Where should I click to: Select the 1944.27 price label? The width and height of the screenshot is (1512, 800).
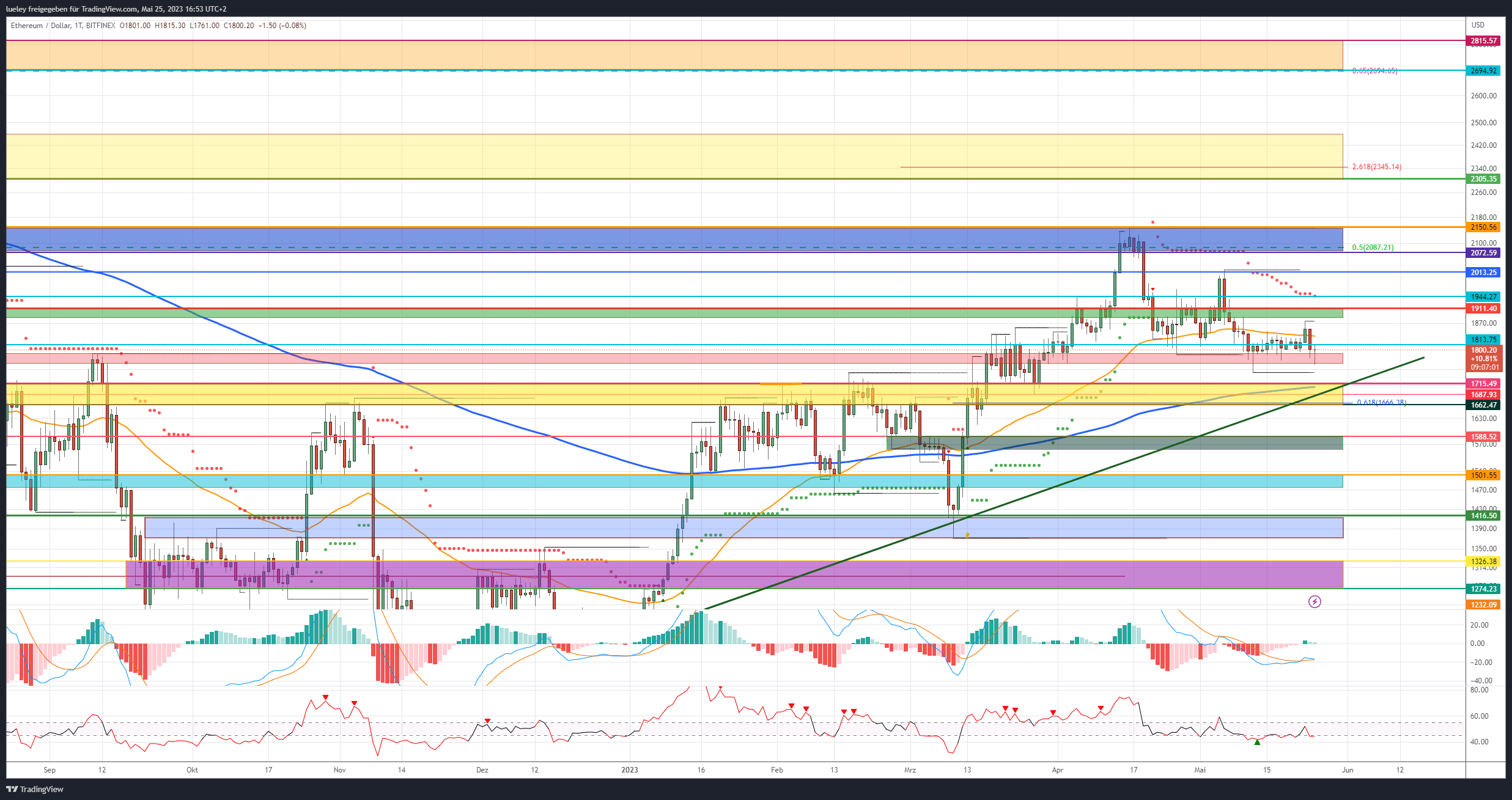click(x=1483, y=297)
